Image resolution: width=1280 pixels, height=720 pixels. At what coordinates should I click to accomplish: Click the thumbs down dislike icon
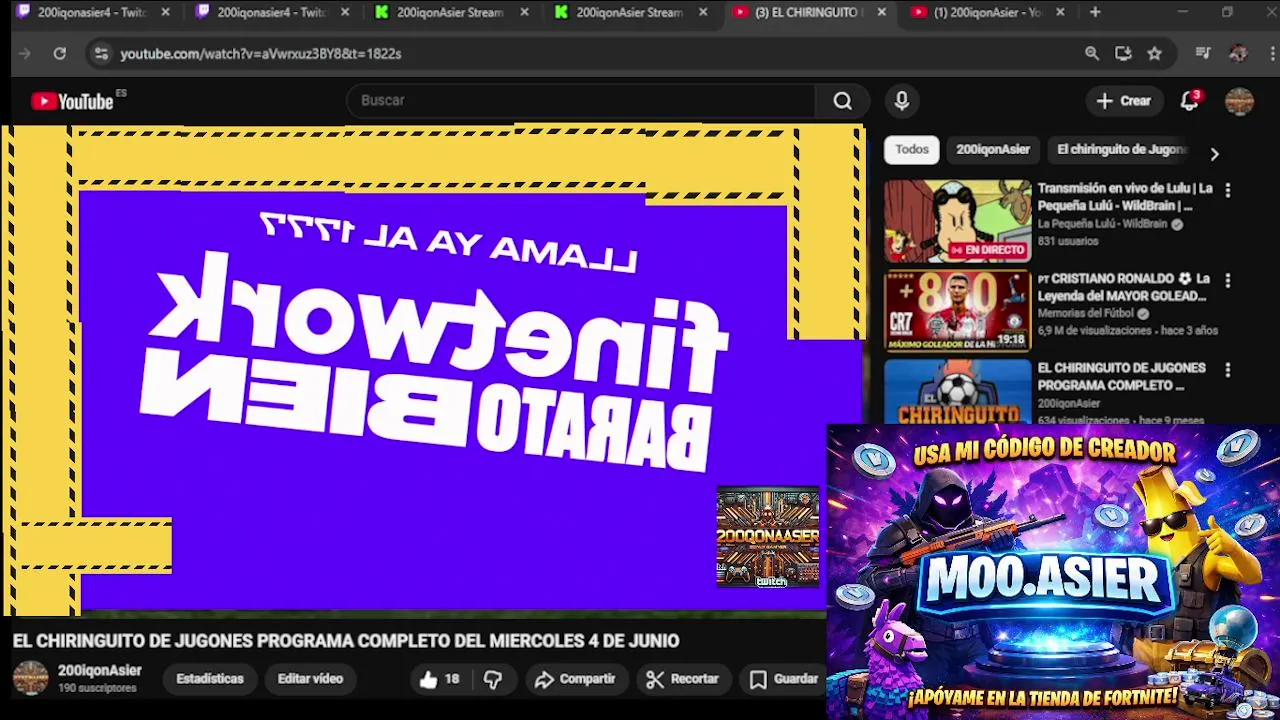[493, 679]
